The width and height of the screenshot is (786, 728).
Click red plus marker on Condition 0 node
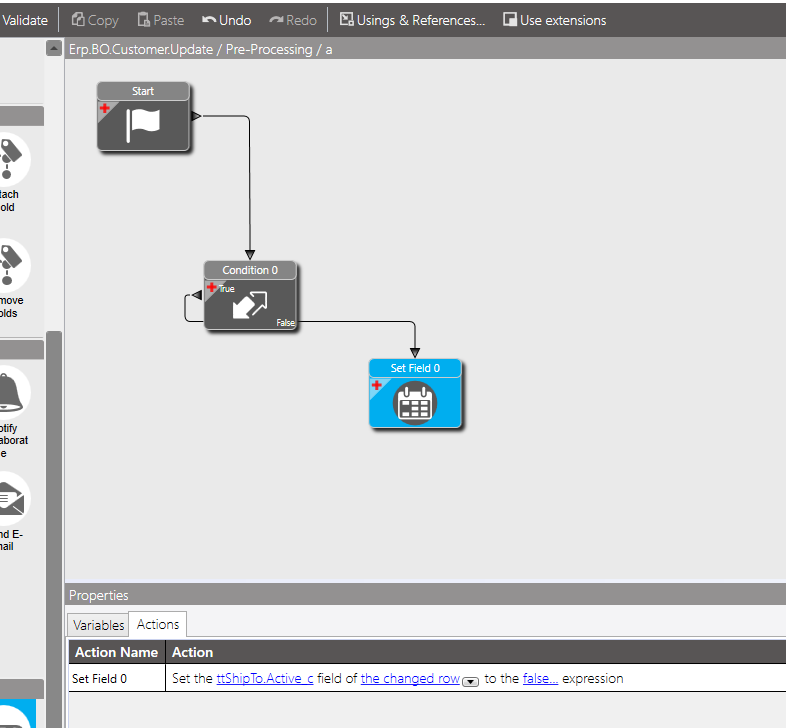[212, 287]
